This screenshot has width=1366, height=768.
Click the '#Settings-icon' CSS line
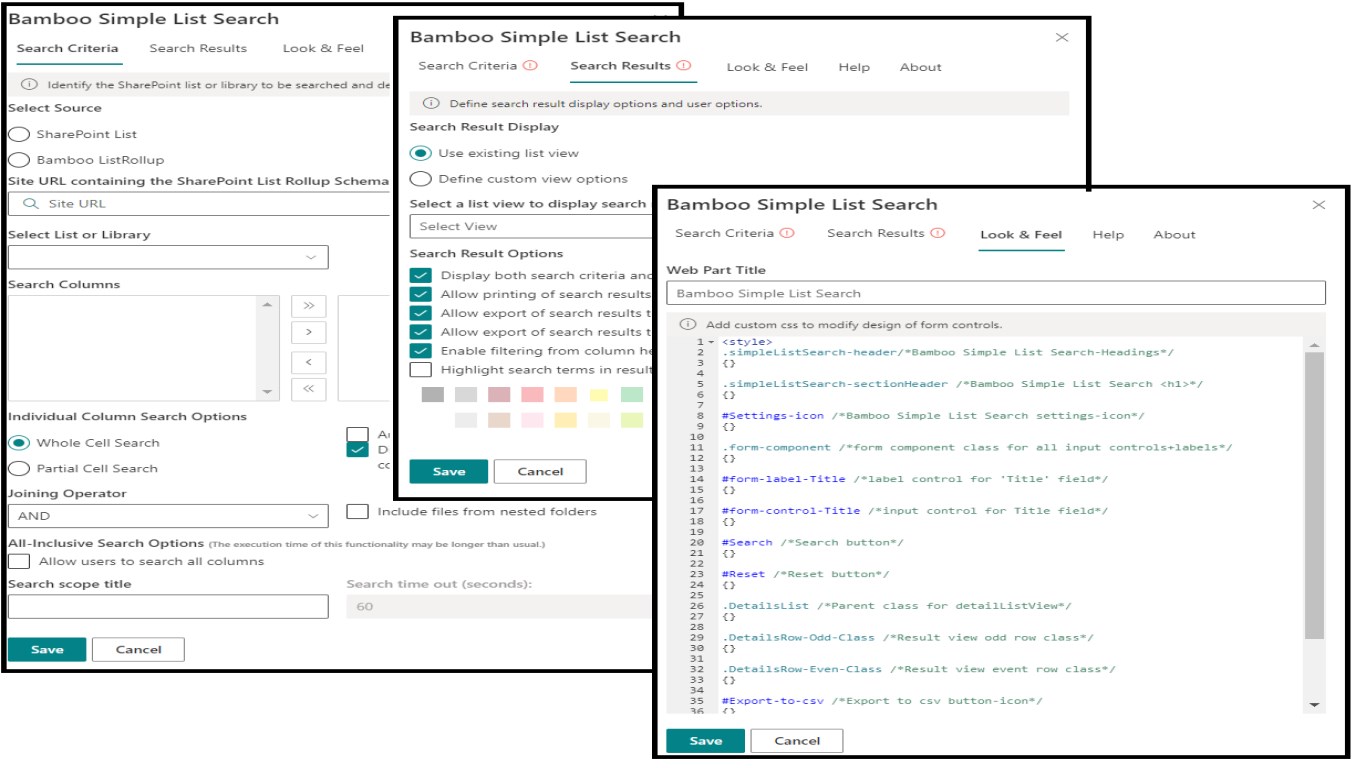[x=933, y=416]
